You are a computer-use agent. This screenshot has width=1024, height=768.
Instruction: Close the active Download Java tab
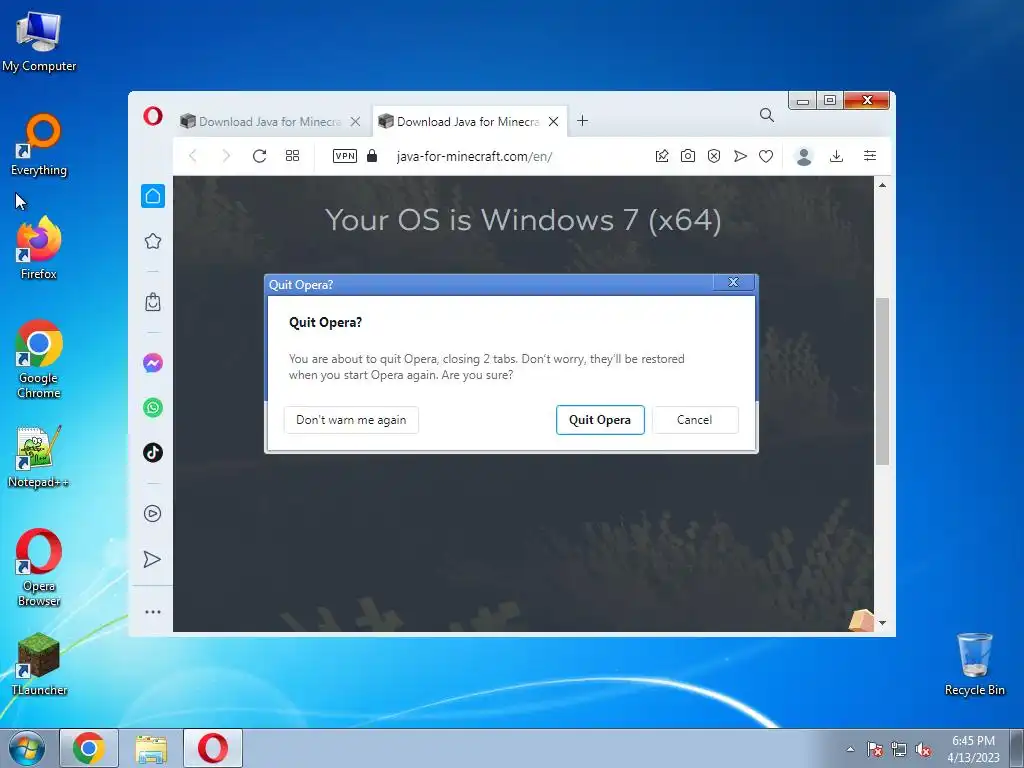pos(553,121)
